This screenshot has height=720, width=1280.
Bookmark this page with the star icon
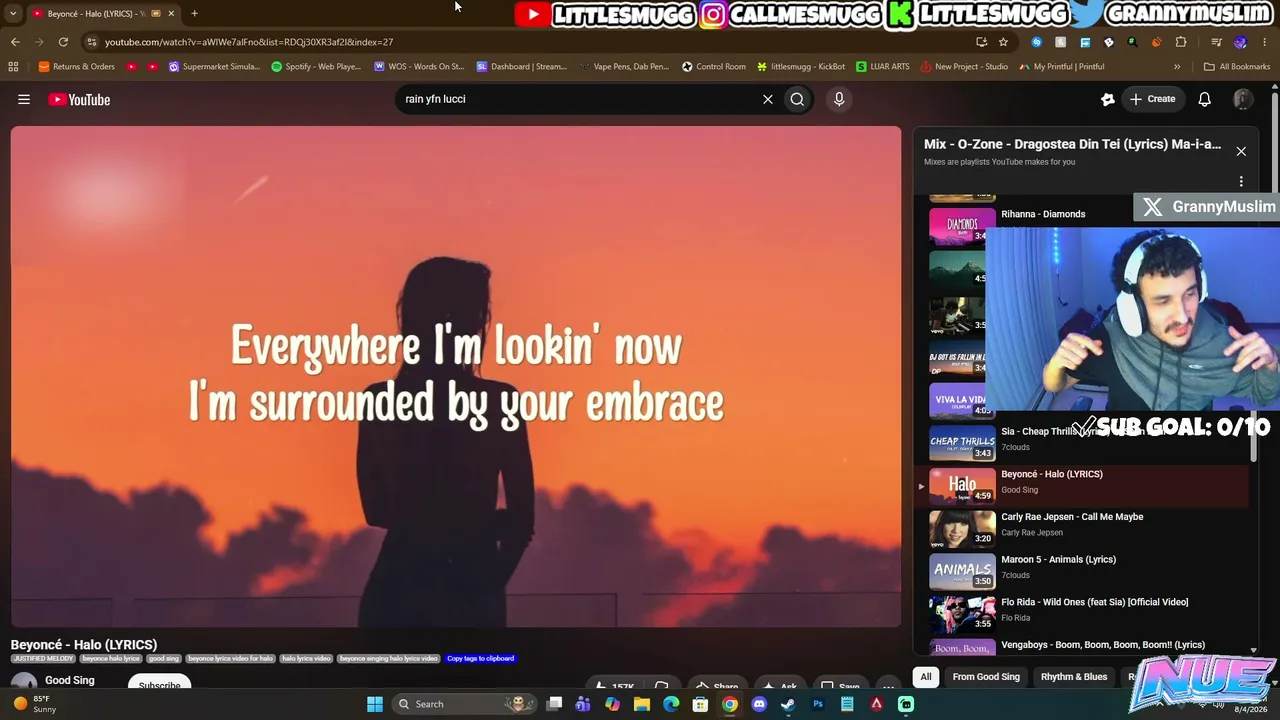[x=1003, y=42]
